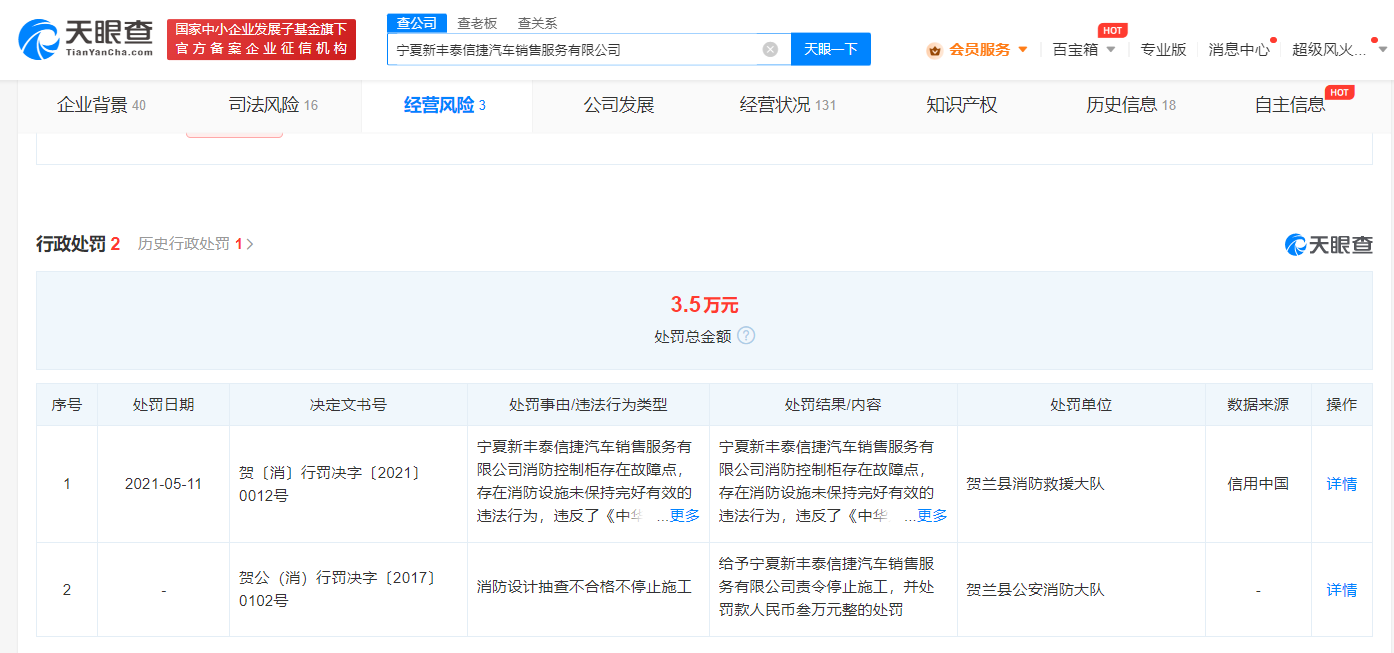The height and width of the screenshot is (653, 1394).
Task: Open the 司法风险 tab
Action: (x=273, y=105)
